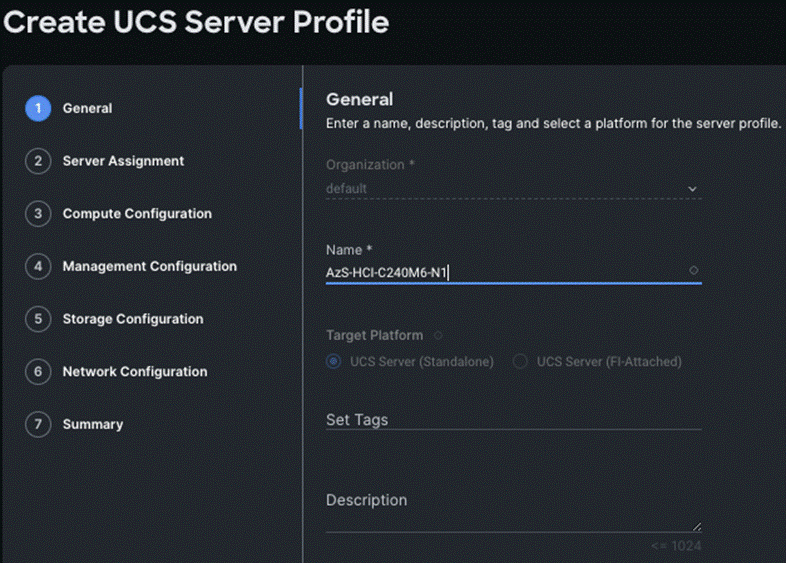Open the default Organization combo box
The image size is (786, 563).
coord(514,189)
